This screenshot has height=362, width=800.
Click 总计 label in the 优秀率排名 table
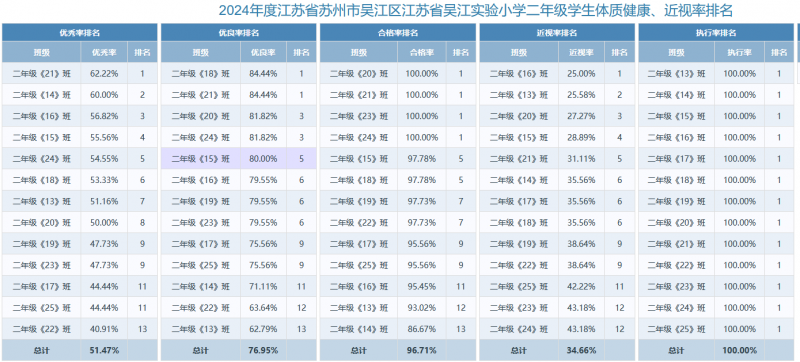(42, 350)
